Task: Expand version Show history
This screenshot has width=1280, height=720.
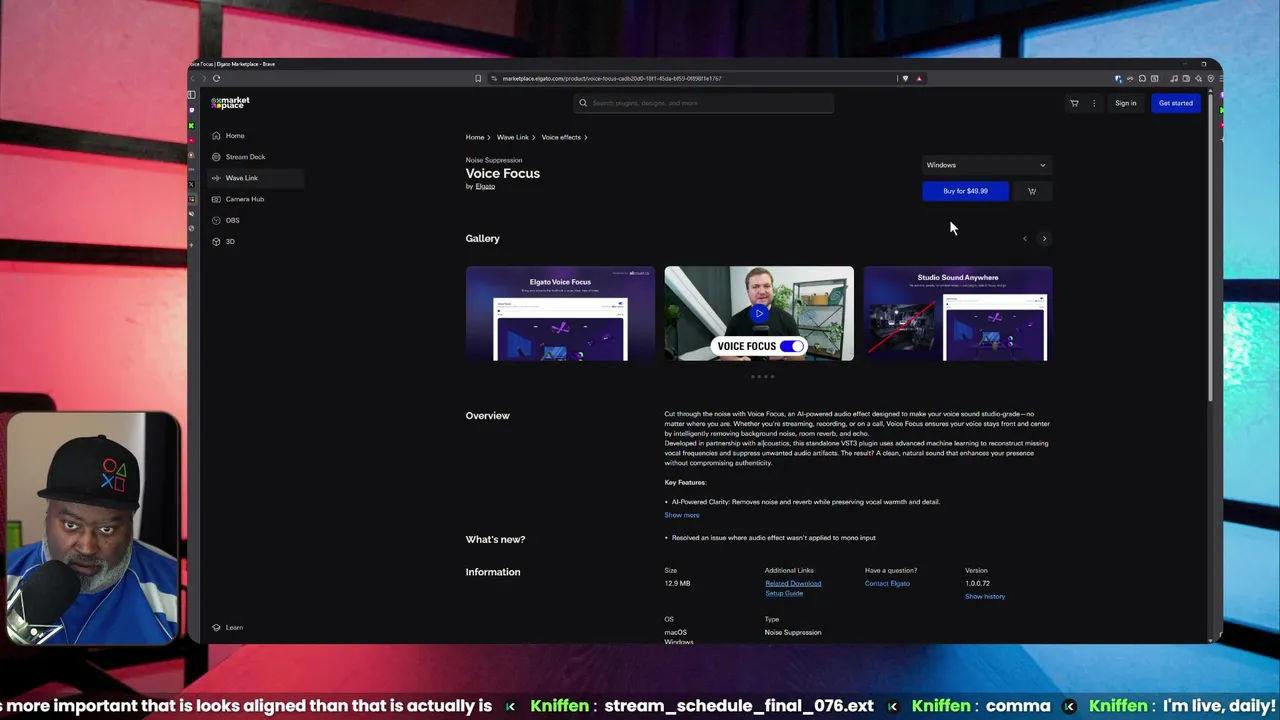Action: (x=985, y=596)
